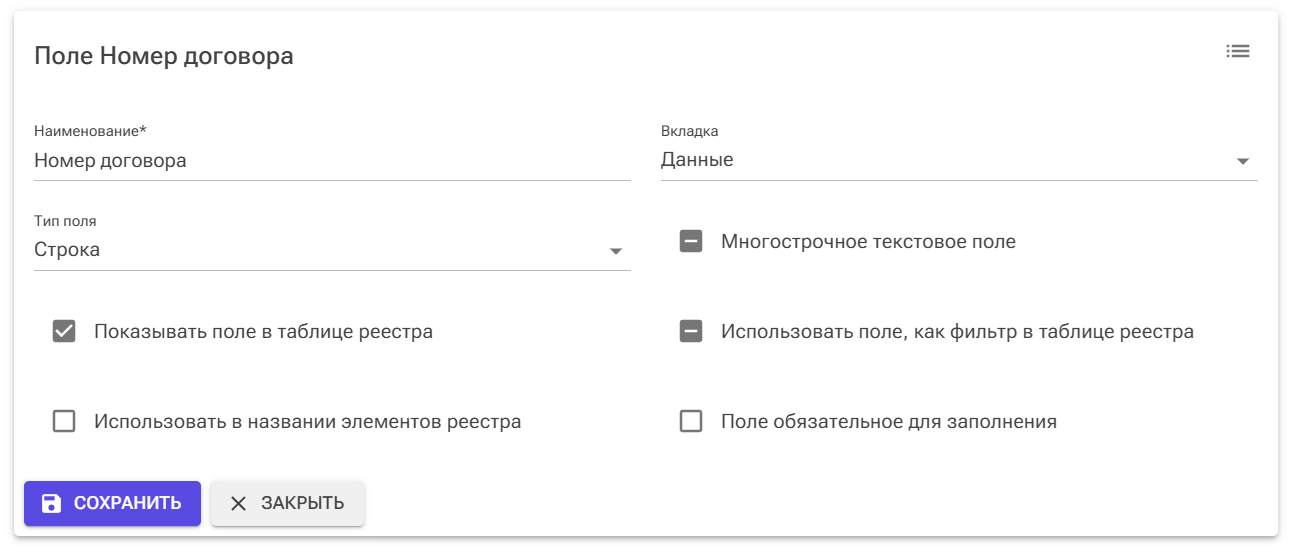Expand the Вкладка dropdown arrow

click(x=1243, y=161)
